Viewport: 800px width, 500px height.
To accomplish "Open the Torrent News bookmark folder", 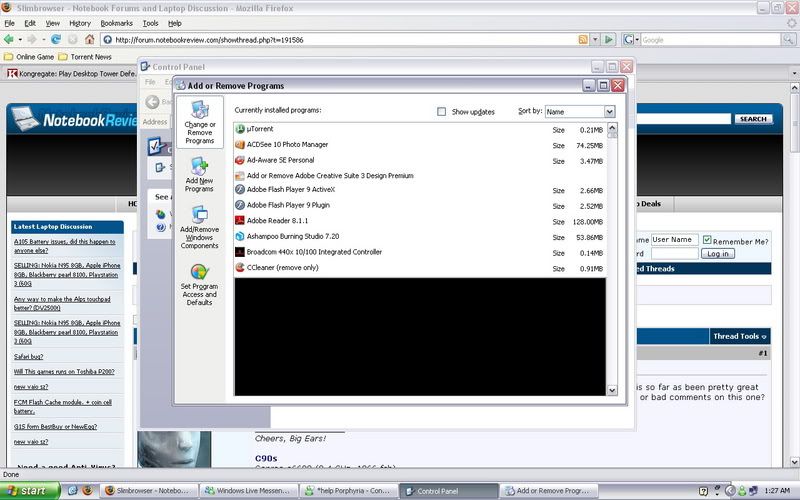I will point(85,57).
